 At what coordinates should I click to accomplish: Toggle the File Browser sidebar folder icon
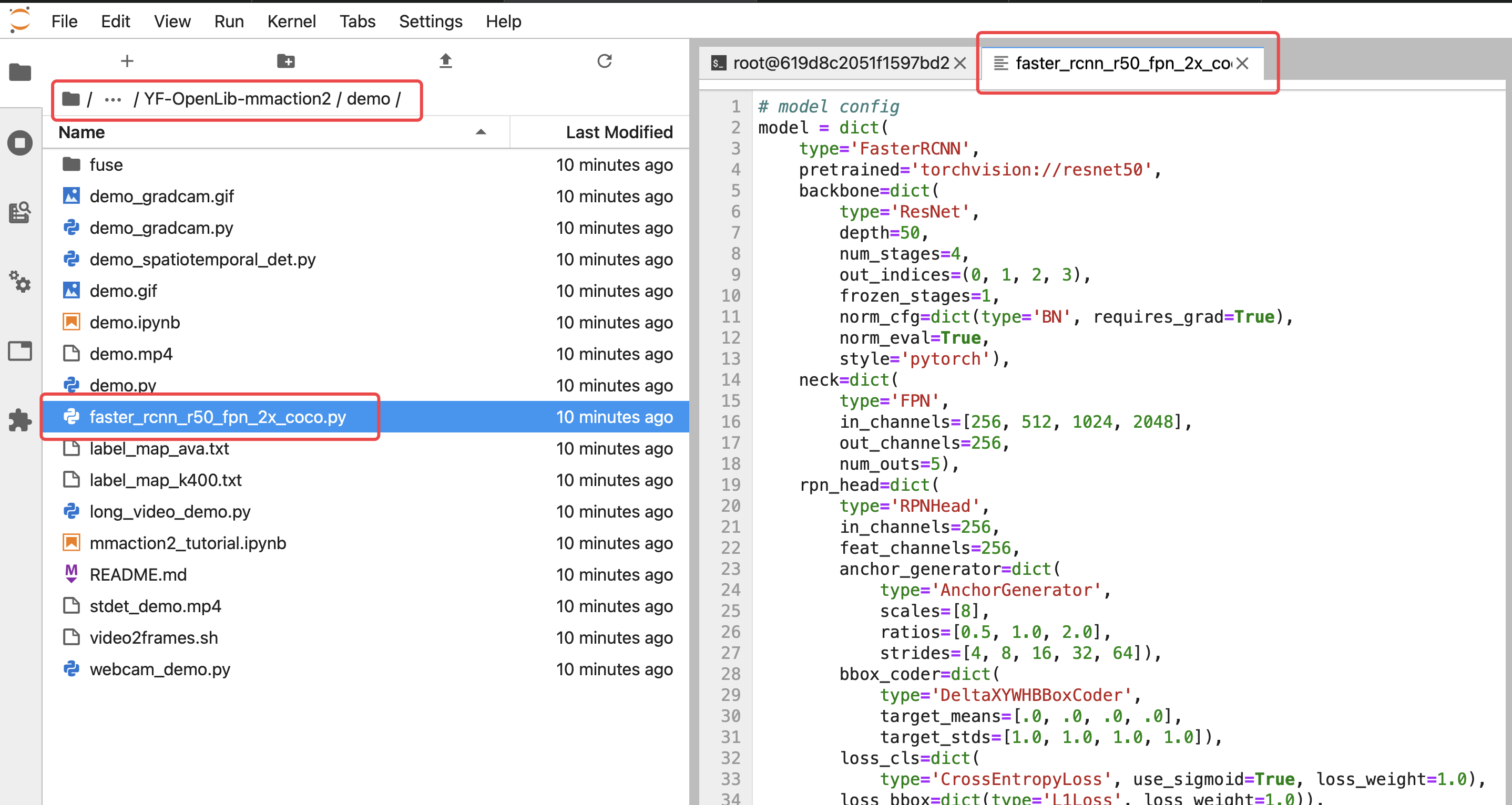click(x=20, y=73)
